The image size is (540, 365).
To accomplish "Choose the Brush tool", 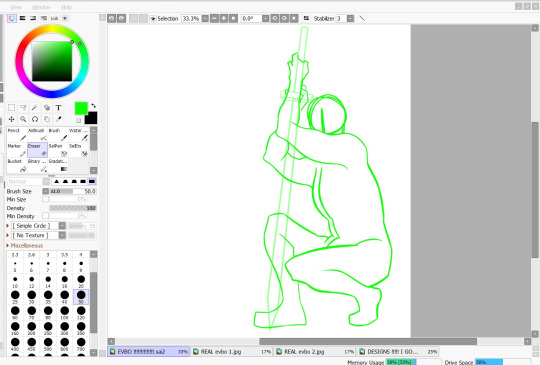I will click(x=58, y=134).
